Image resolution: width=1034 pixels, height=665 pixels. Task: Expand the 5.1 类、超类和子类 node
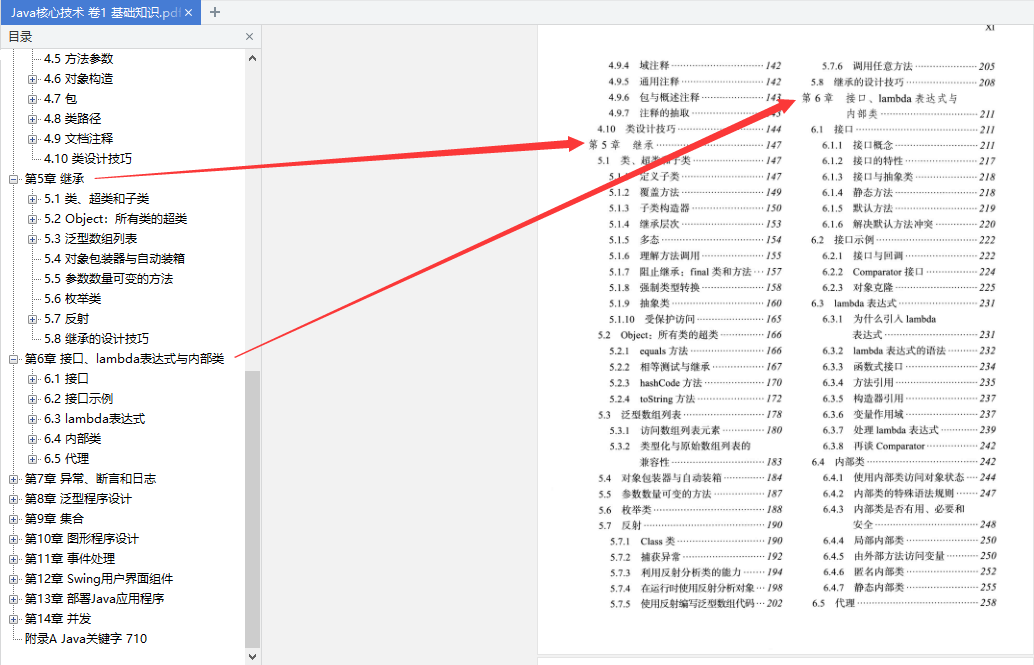pos(32,199)
